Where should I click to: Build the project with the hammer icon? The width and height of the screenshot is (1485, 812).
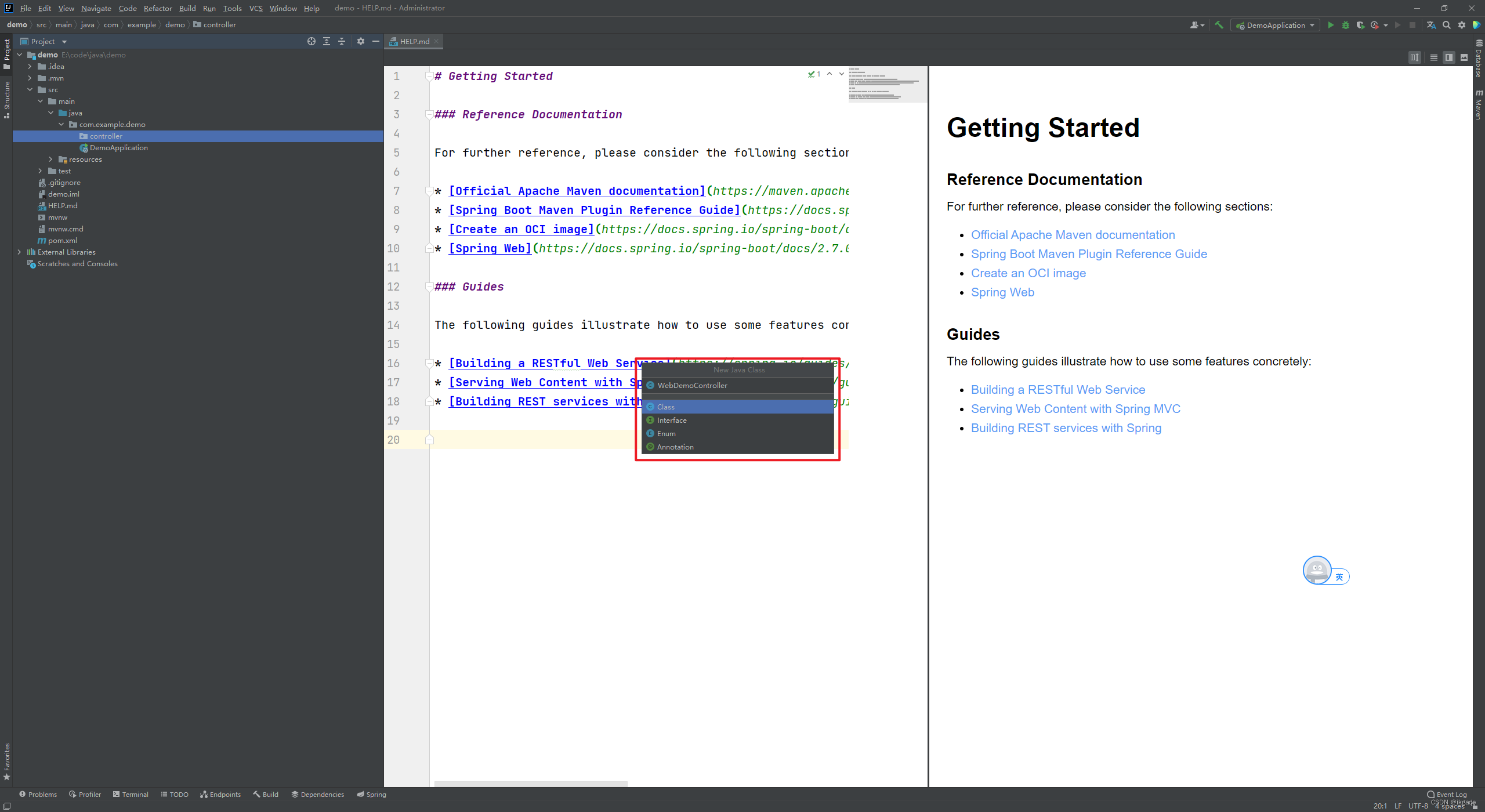tap(1219, 25)
